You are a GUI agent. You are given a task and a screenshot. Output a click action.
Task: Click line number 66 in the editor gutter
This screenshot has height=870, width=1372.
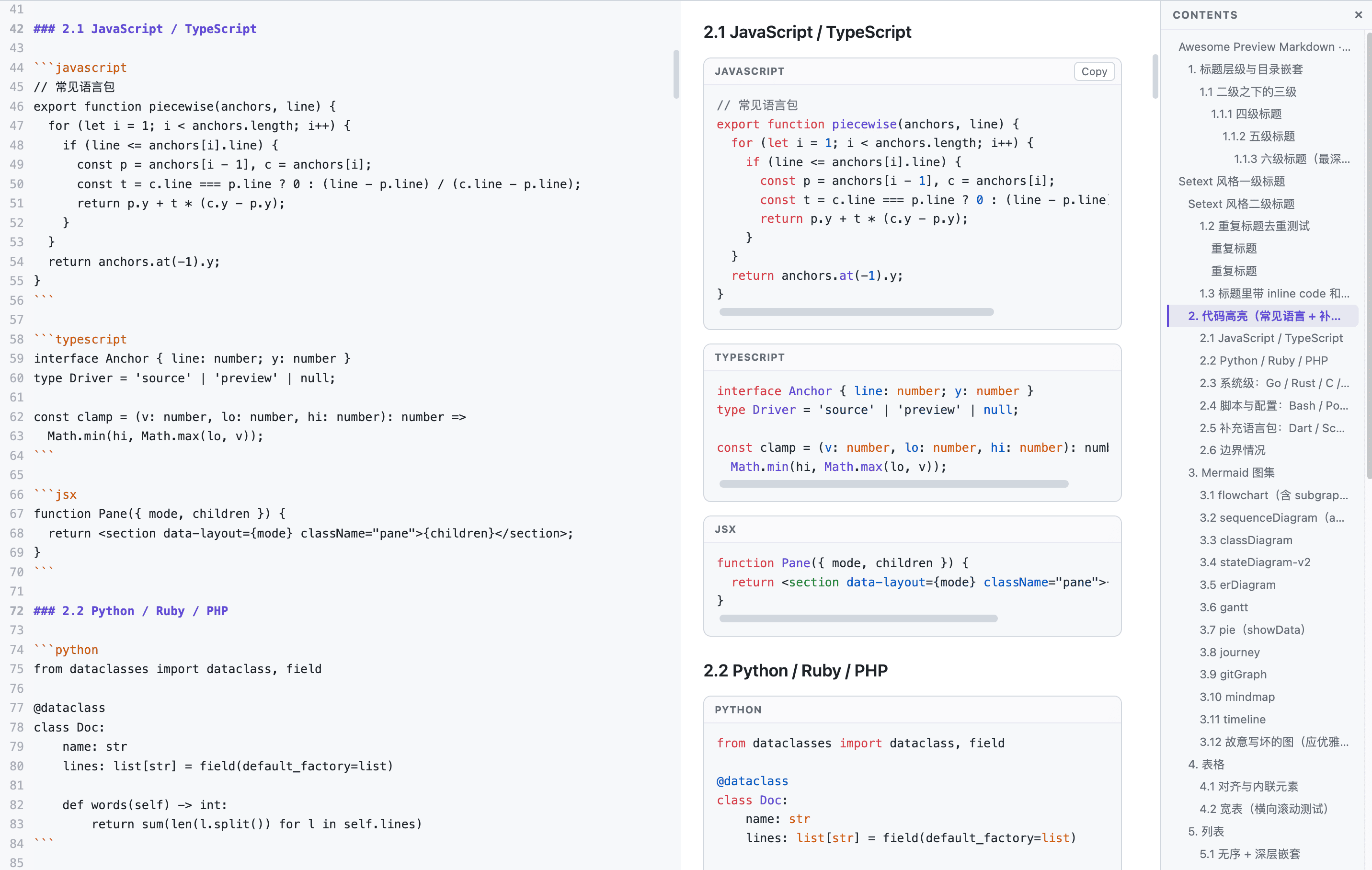click(x=16, y=494)
